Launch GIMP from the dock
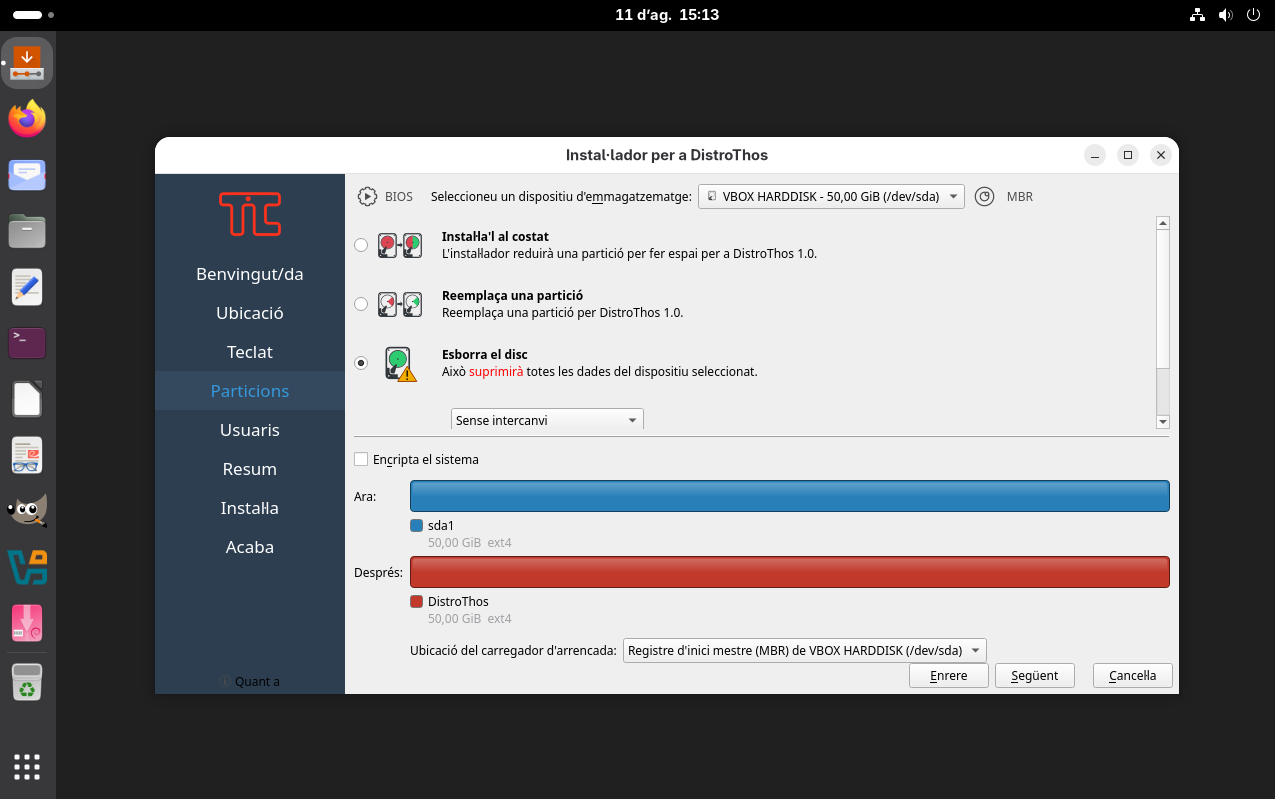Screen dimensions: 1275x800 tap(27, 511)
